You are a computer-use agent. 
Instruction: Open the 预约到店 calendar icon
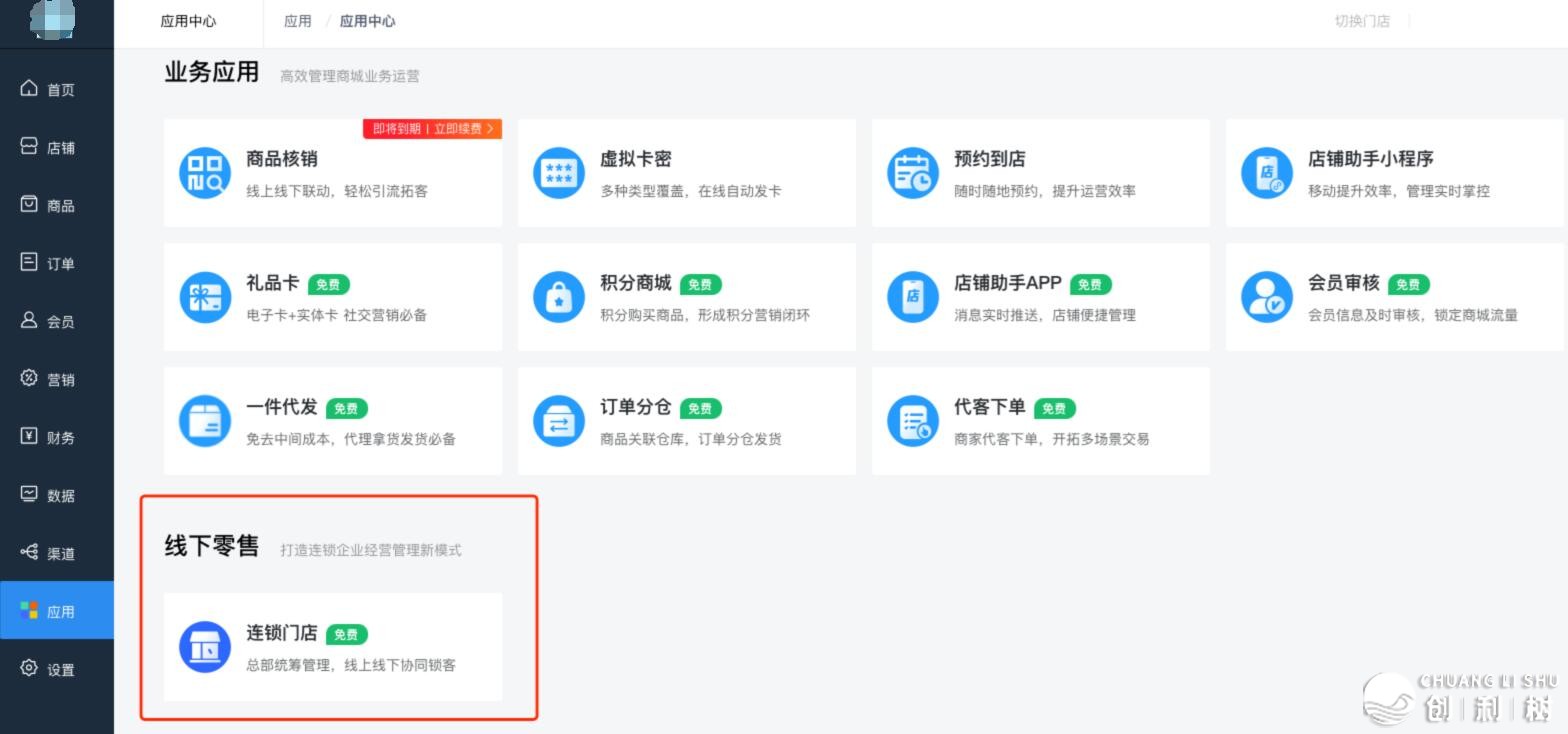pos(913,172)
